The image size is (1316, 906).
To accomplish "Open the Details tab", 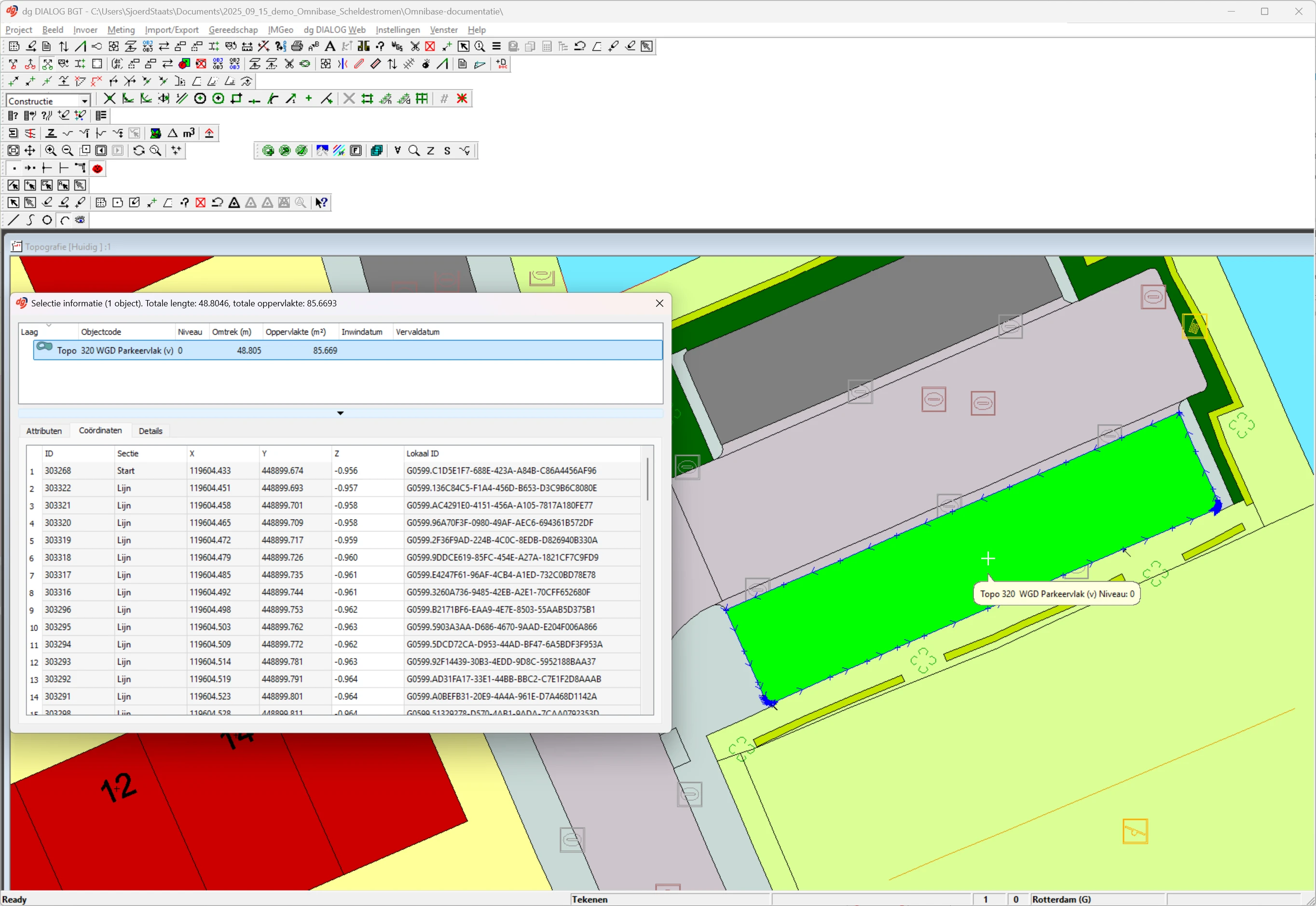I will click(151, 431).
